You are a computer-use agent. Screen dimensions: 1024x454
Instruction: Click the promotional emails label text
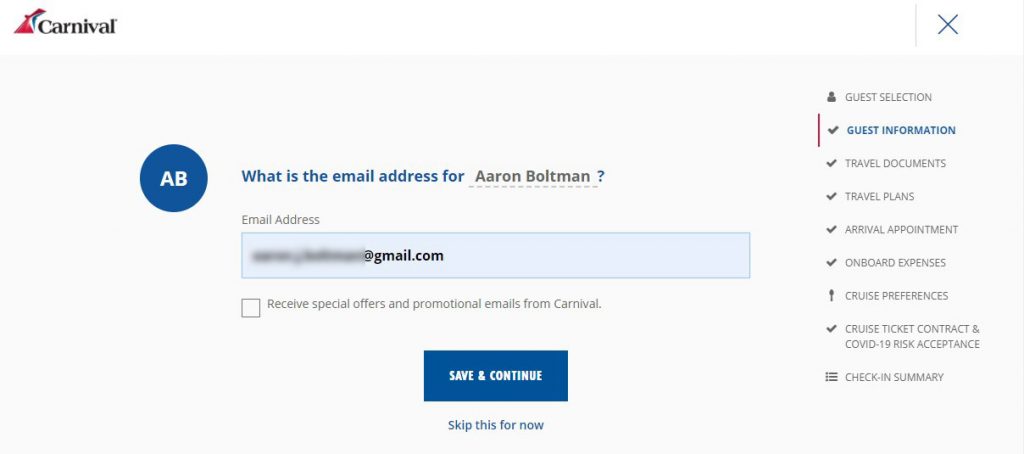click(434, 303)
